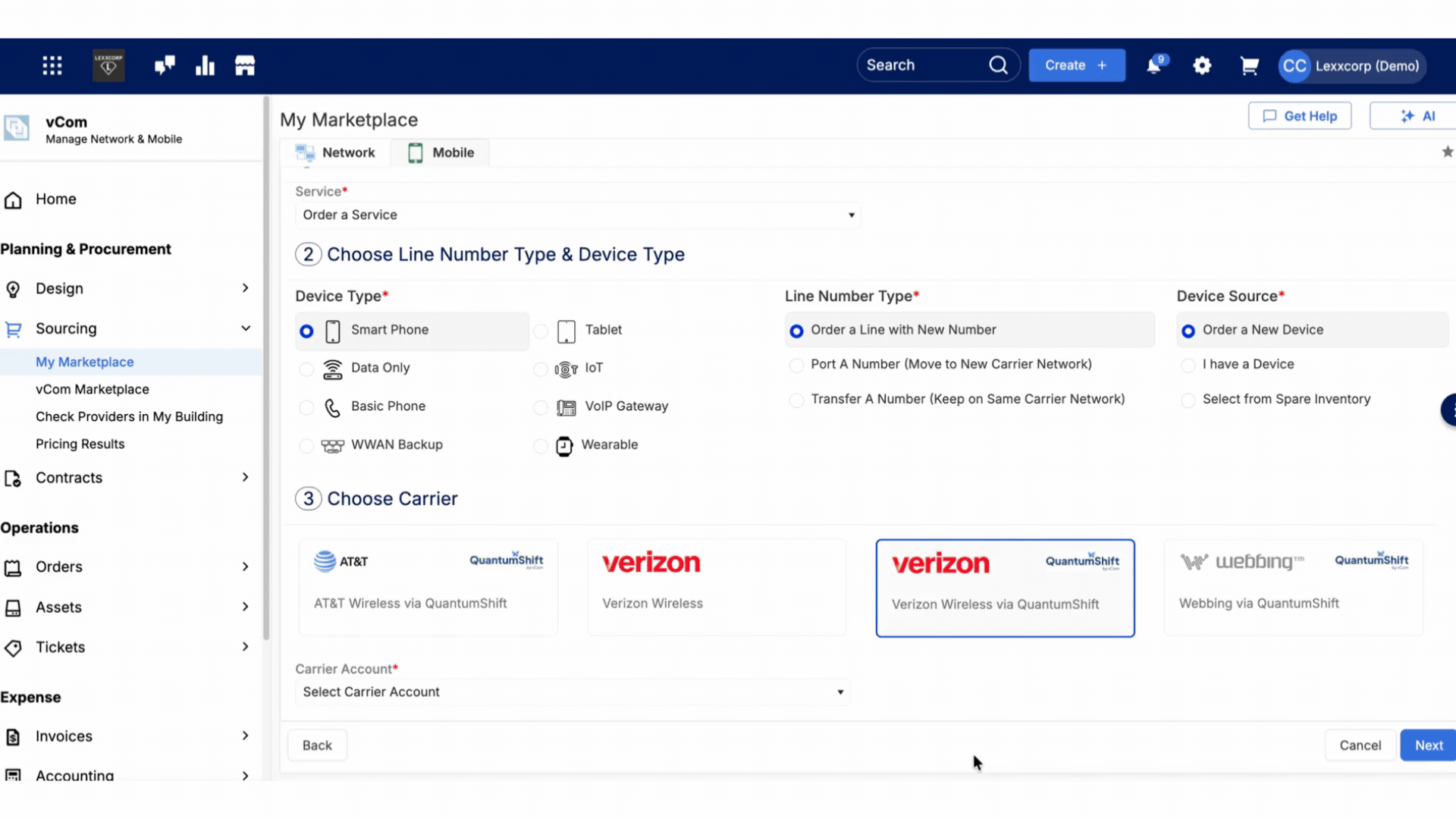The image size is (1456, 819).
Task: Click the Contracts document icon
Action: click(x=13, y=479)
